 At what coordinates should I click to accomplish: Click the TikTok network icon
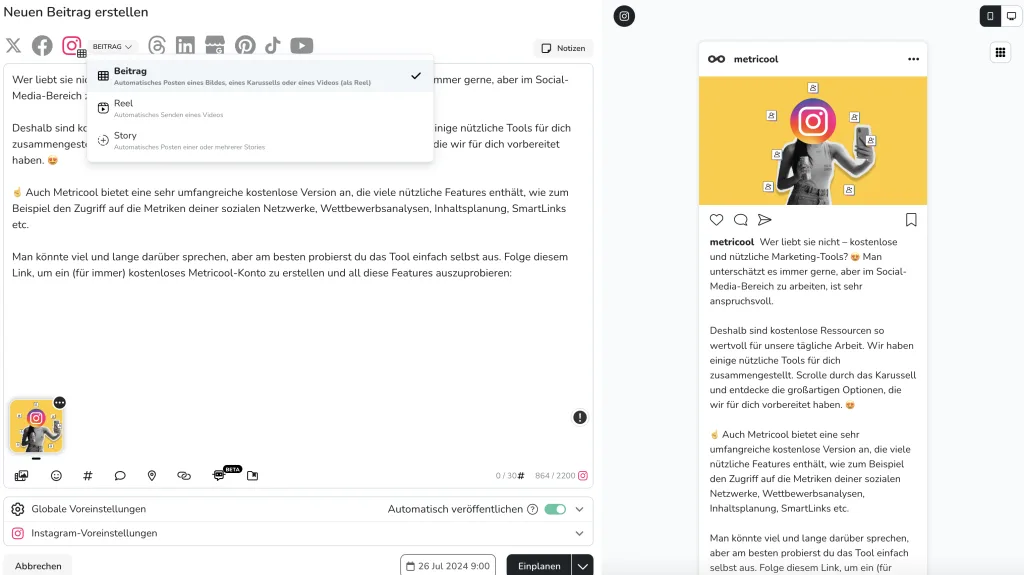pos(273,46)
